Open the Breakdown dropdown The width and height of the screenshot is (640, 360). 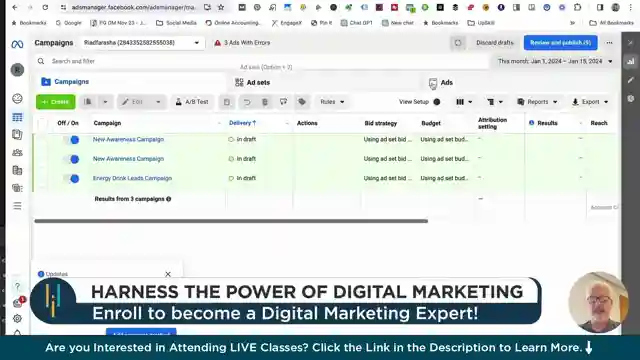(x=495, y=102)
